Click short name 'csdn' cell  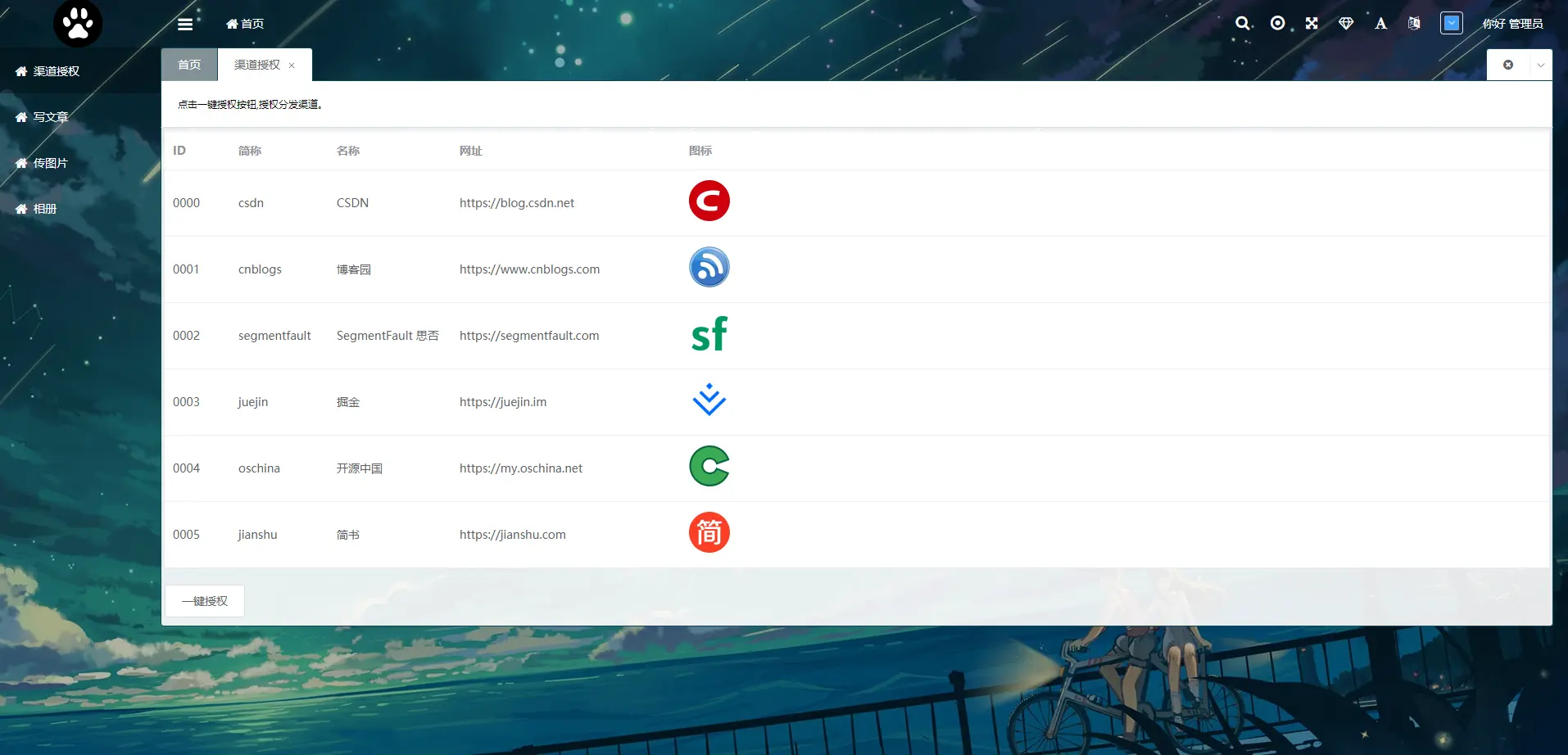[251, 203]
